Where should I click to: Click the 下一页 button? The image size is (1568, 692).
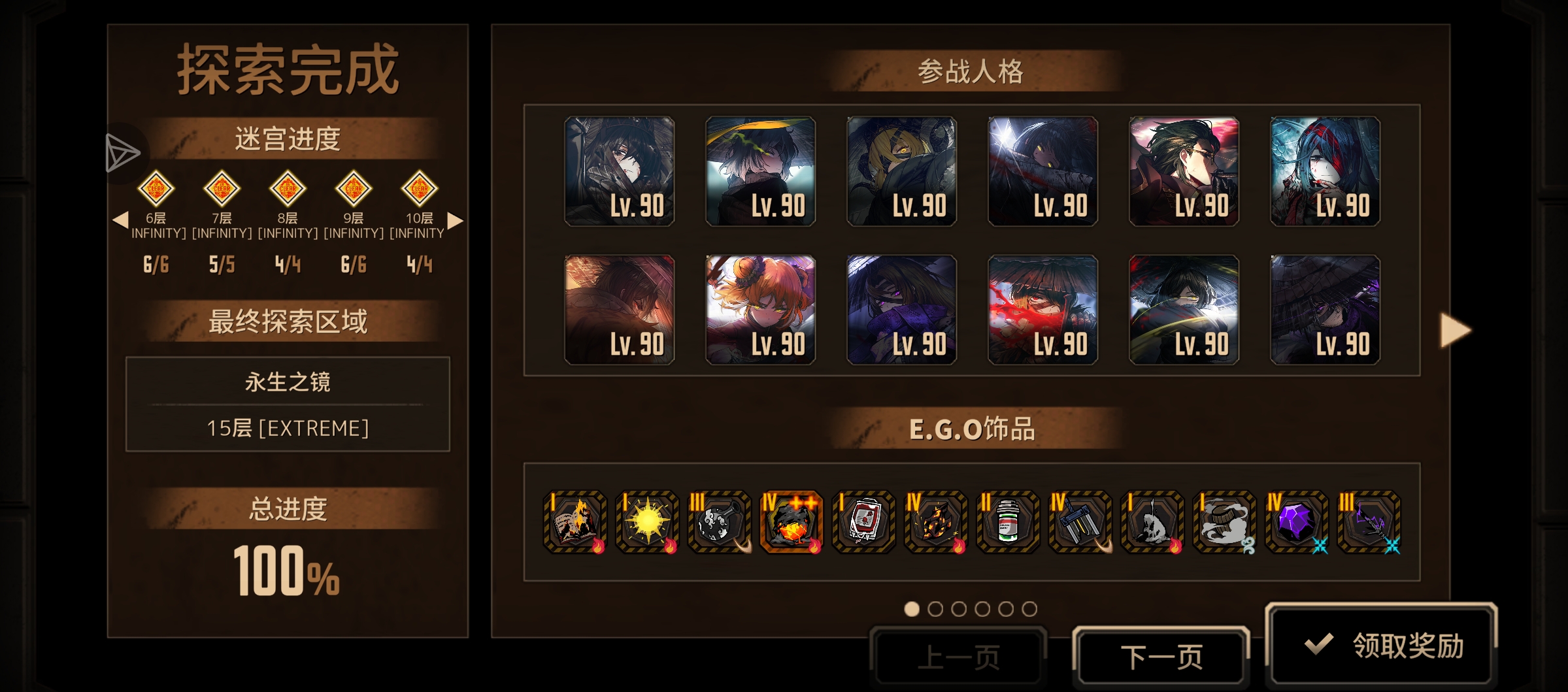pos(1161,657)
